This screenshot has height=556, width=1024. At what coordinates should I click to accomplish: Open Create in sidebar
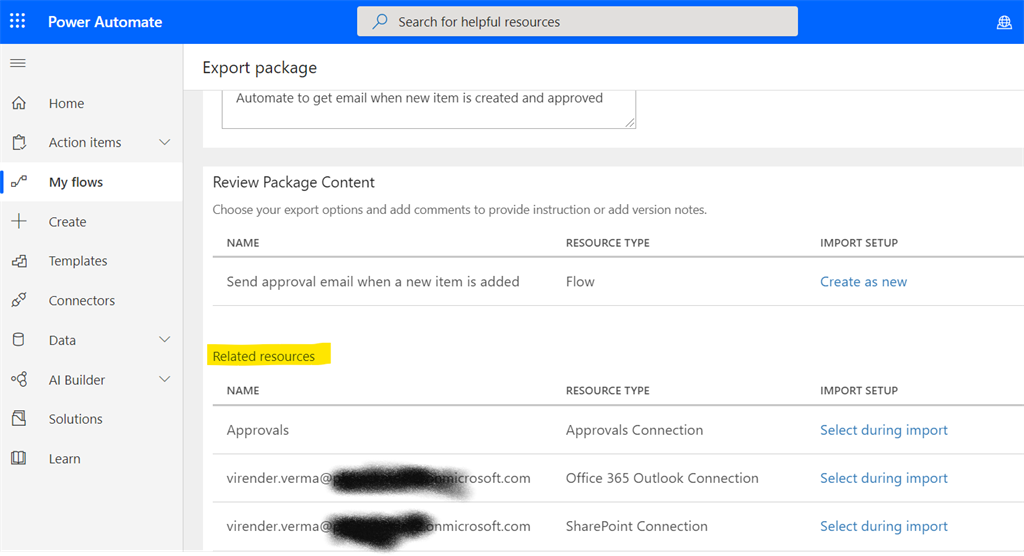67,221
